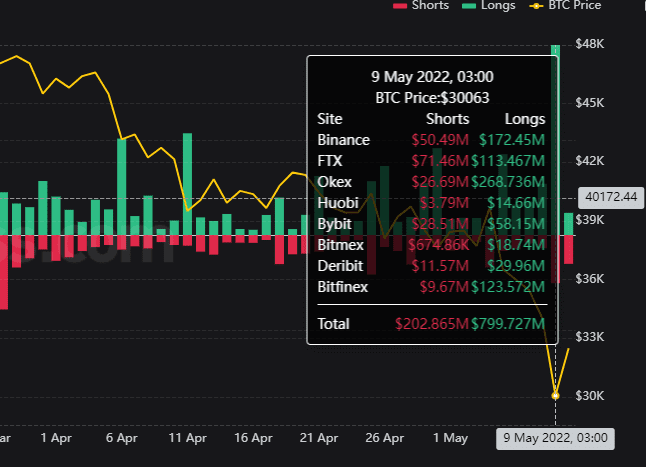This screenshot has width=646, height=467.
Task: Click the Huobi longs value $14.66M
Action: 516,203
